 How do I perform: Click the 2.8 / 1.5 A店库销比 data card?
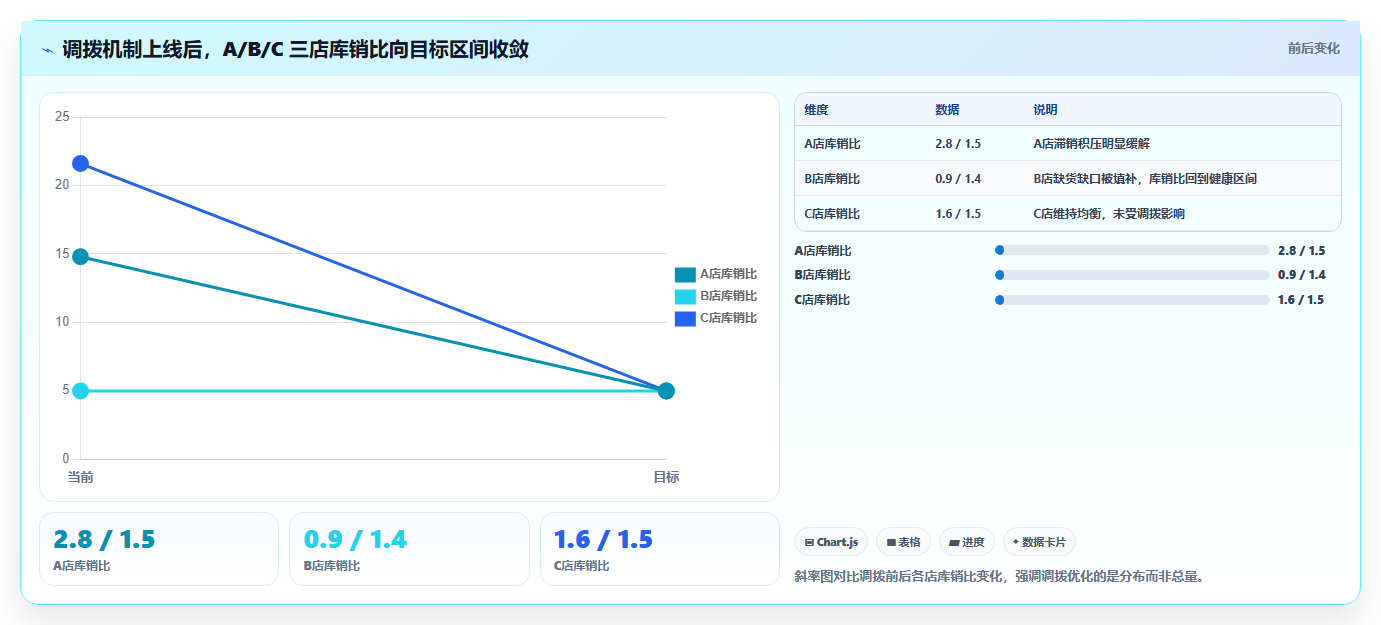click(159, 549)
